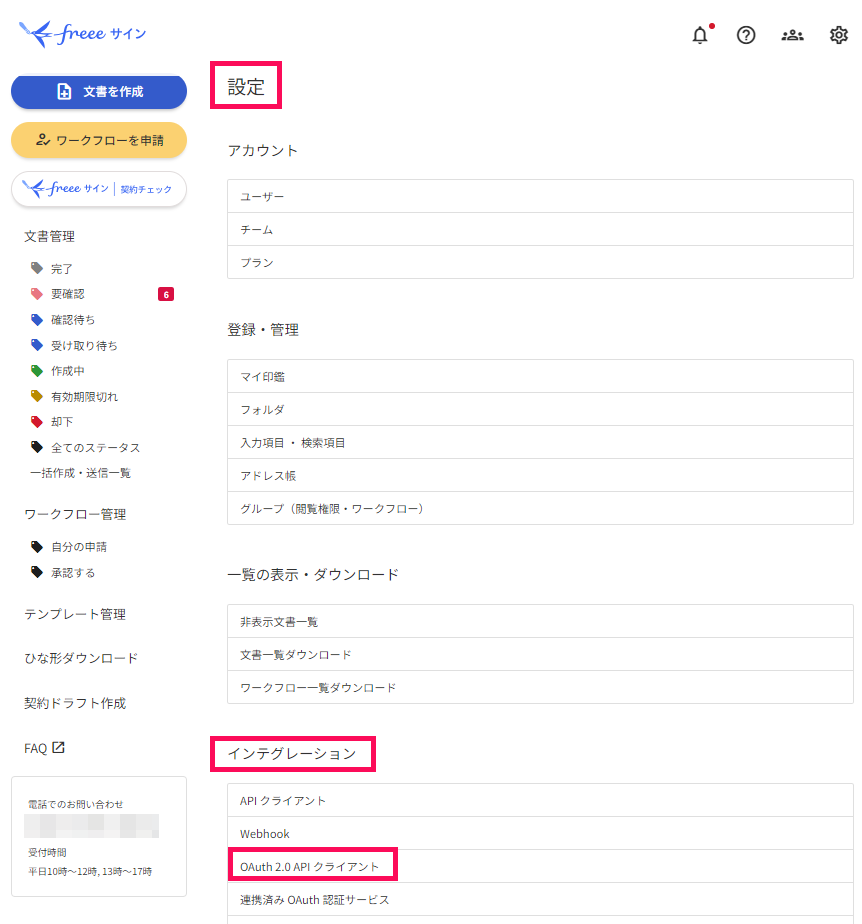This screenshot has width=862, height=924.
Task: Click the tag icon beside 自分の申請
Action: (x=37, y=547)
